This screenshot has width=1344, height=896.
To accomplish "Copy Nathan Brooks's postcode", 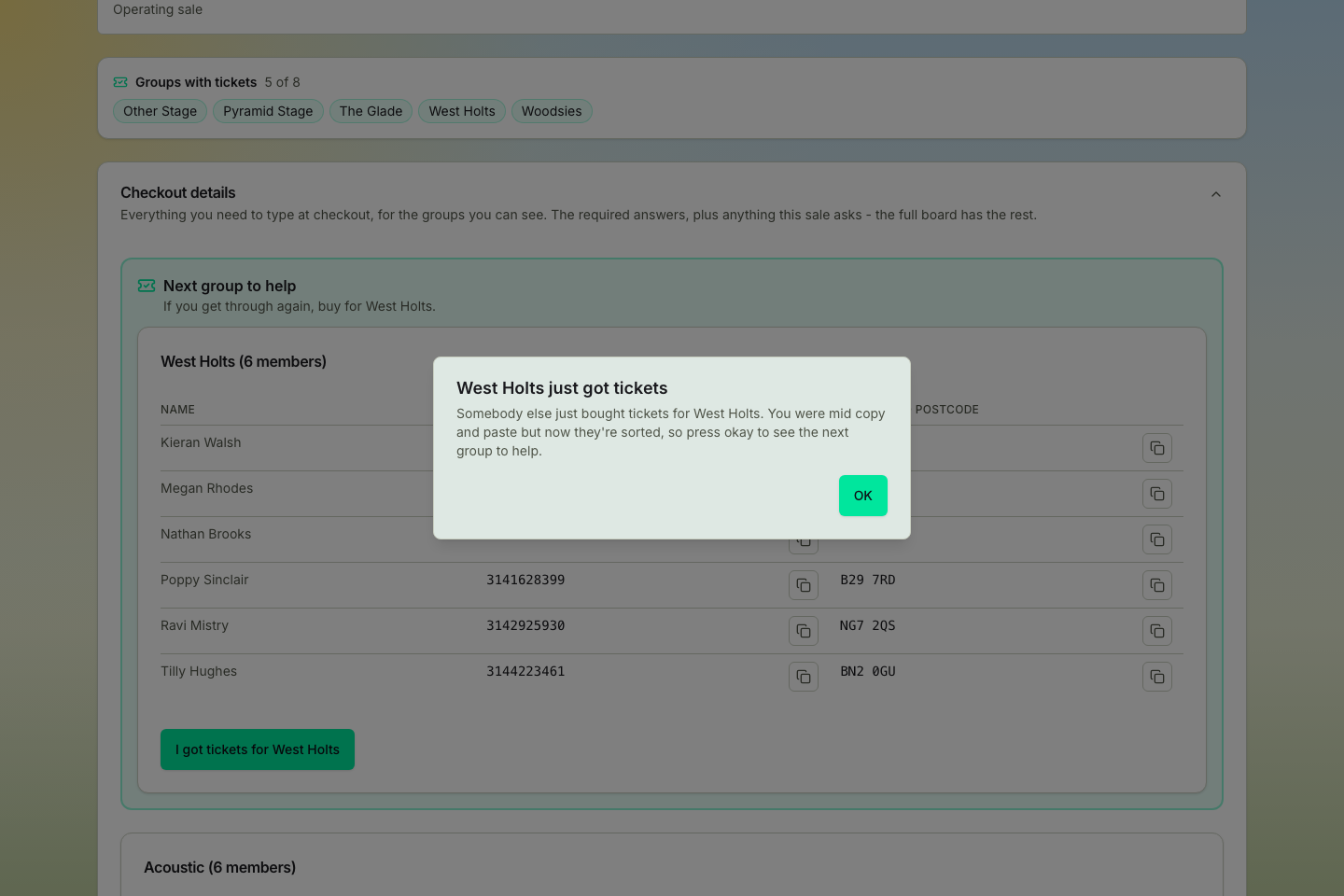I will [1157, 539].
